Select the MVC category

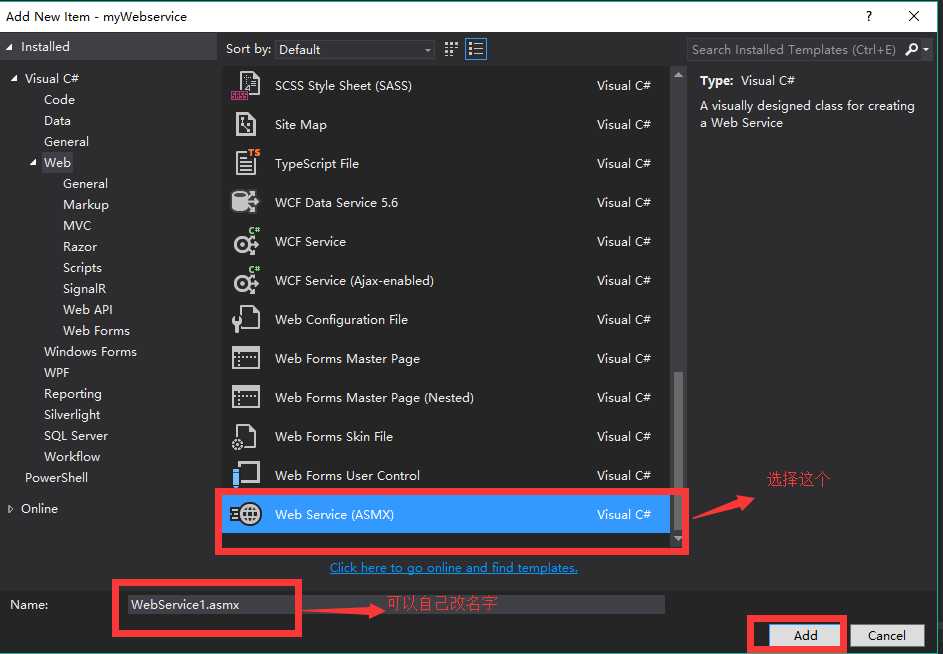tap(77, 226)
